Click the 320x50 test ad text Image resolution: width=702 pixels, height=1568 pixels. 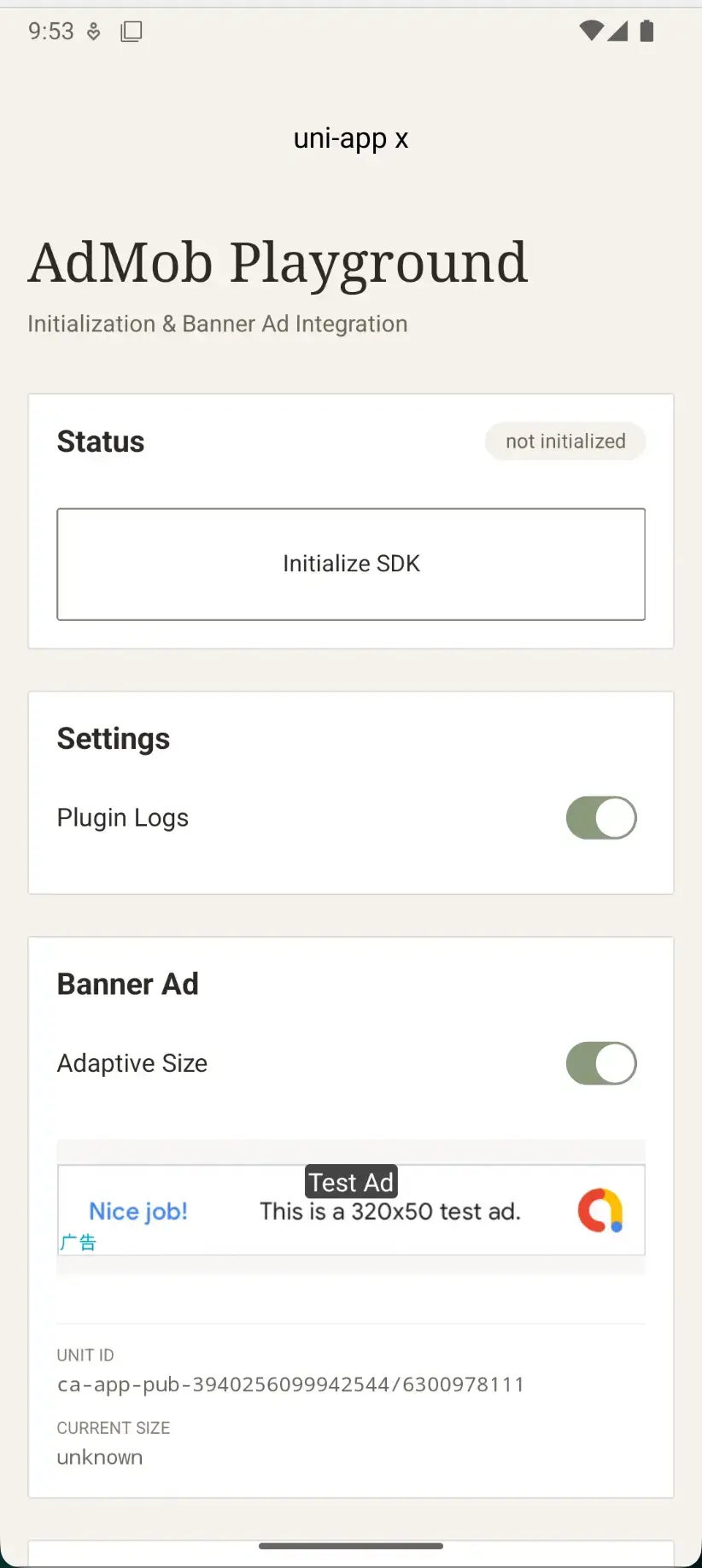pos(390,1212)
